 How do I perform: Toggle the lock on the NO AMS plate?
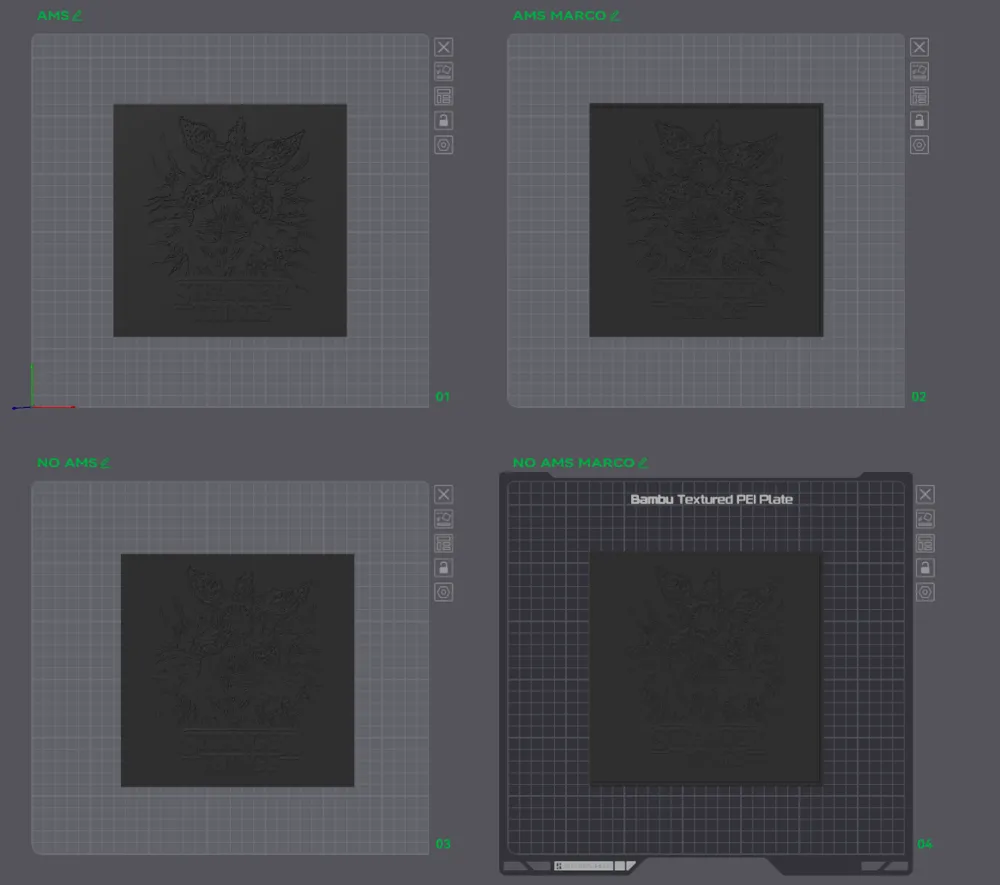[x=444, y=568]
